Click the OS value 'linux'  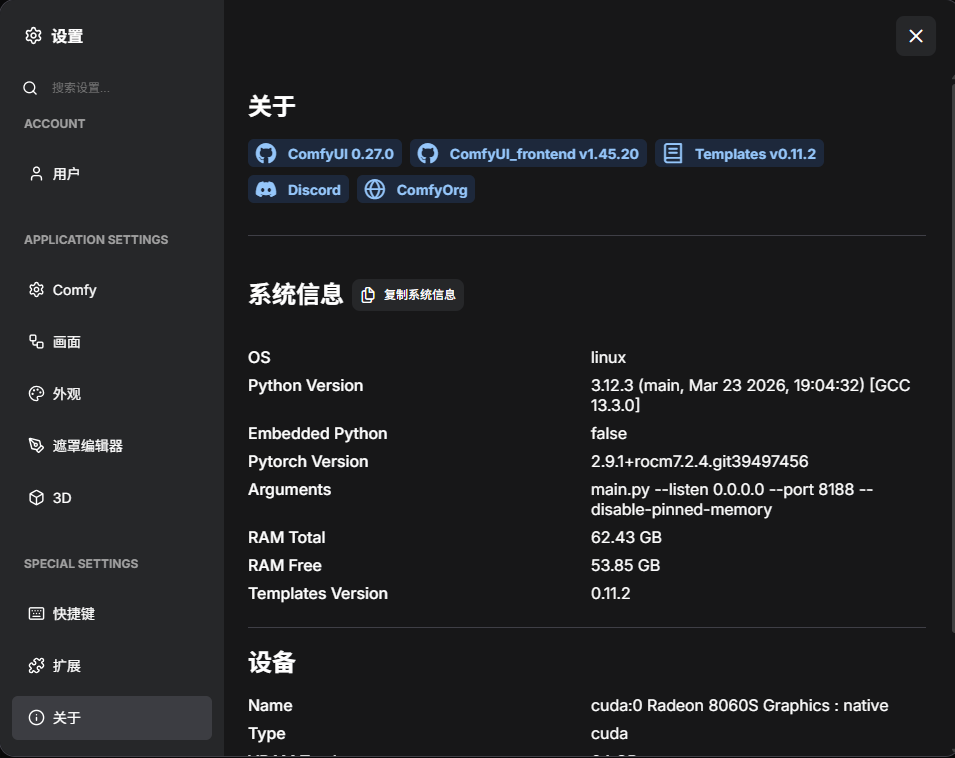click(608, 357)
